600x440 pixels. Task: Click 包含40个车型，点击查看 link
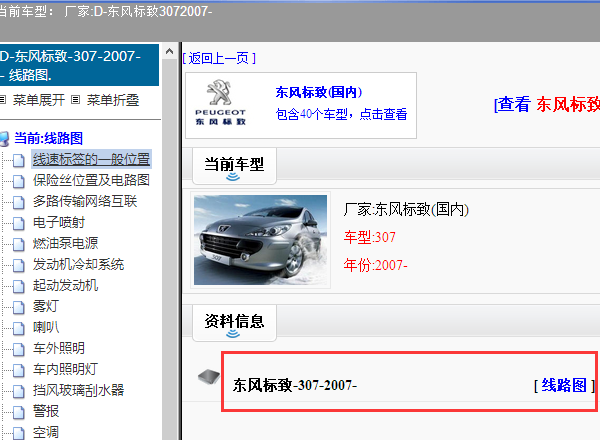[341, 114]
